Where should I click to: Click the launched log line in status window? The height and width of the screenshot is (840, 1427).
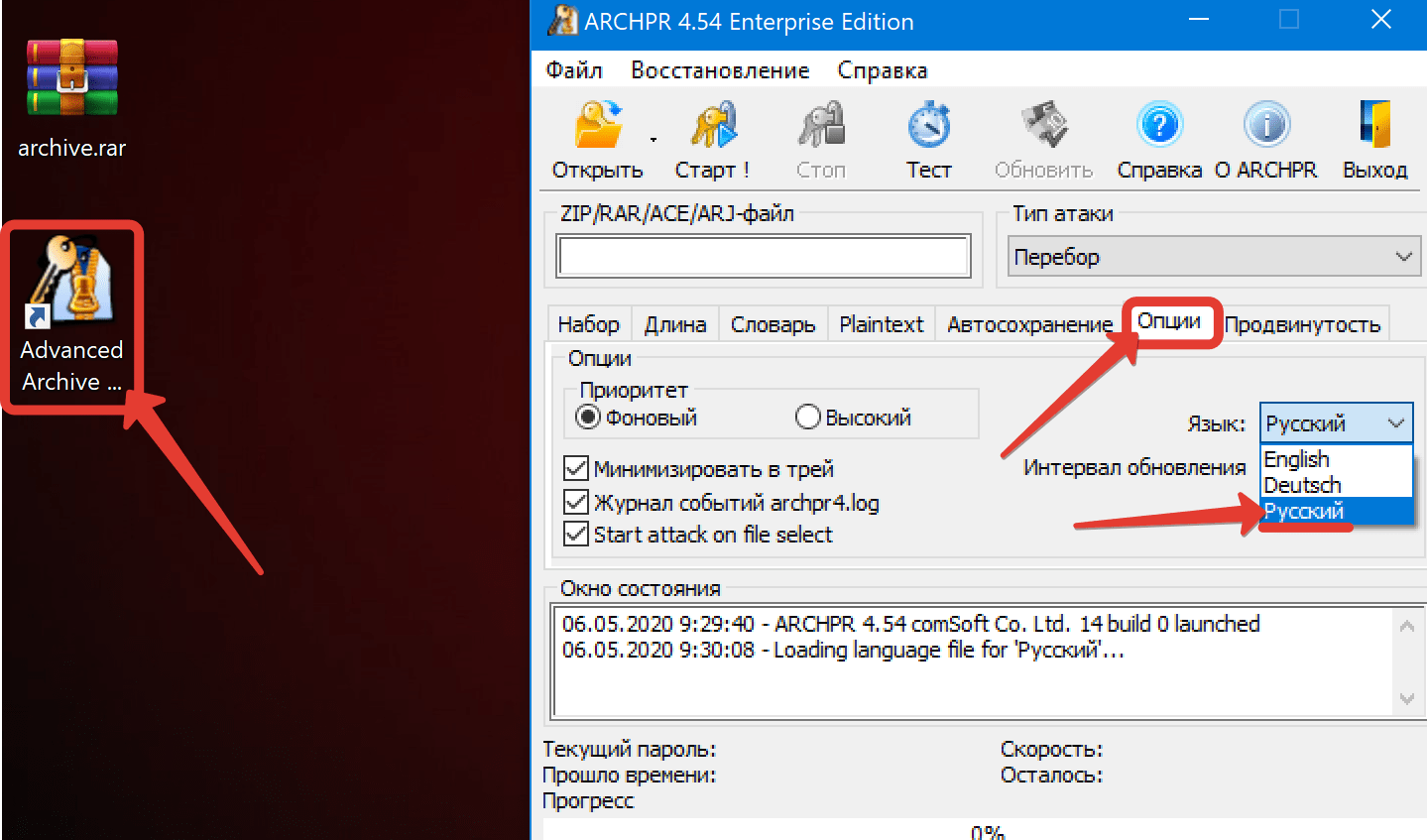pos(910,624)
